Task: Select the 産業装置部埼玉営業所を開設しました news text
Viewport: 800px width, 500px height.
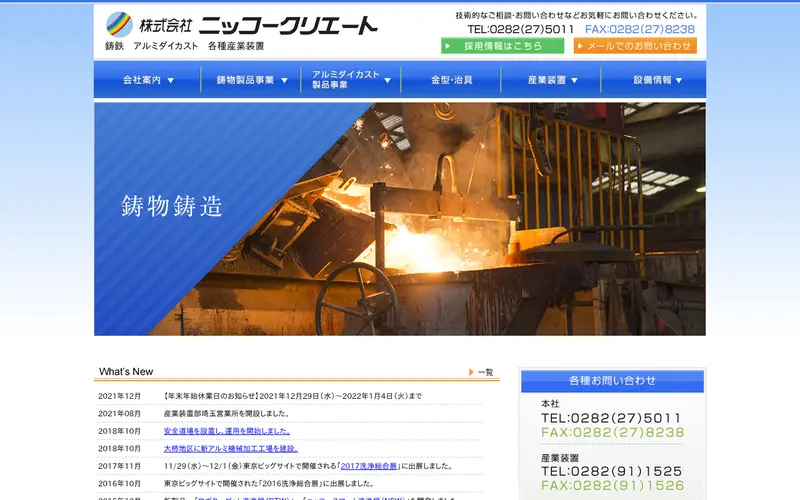Action: click(227, 413)
